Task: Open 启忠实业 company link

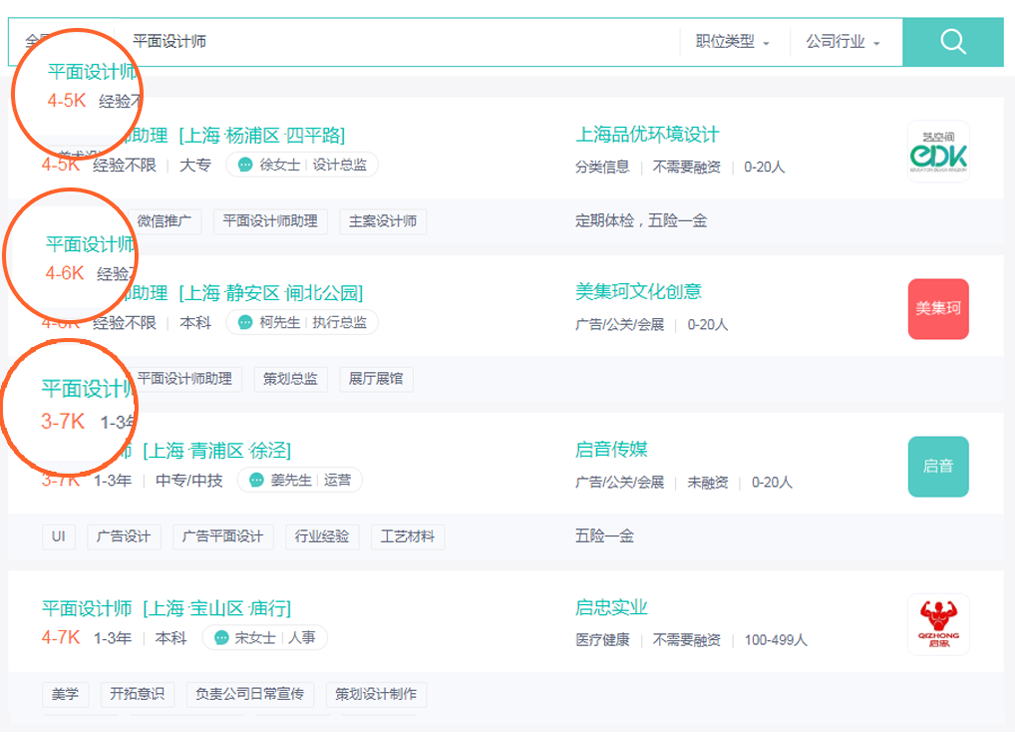Action: [x=611, y=608]
